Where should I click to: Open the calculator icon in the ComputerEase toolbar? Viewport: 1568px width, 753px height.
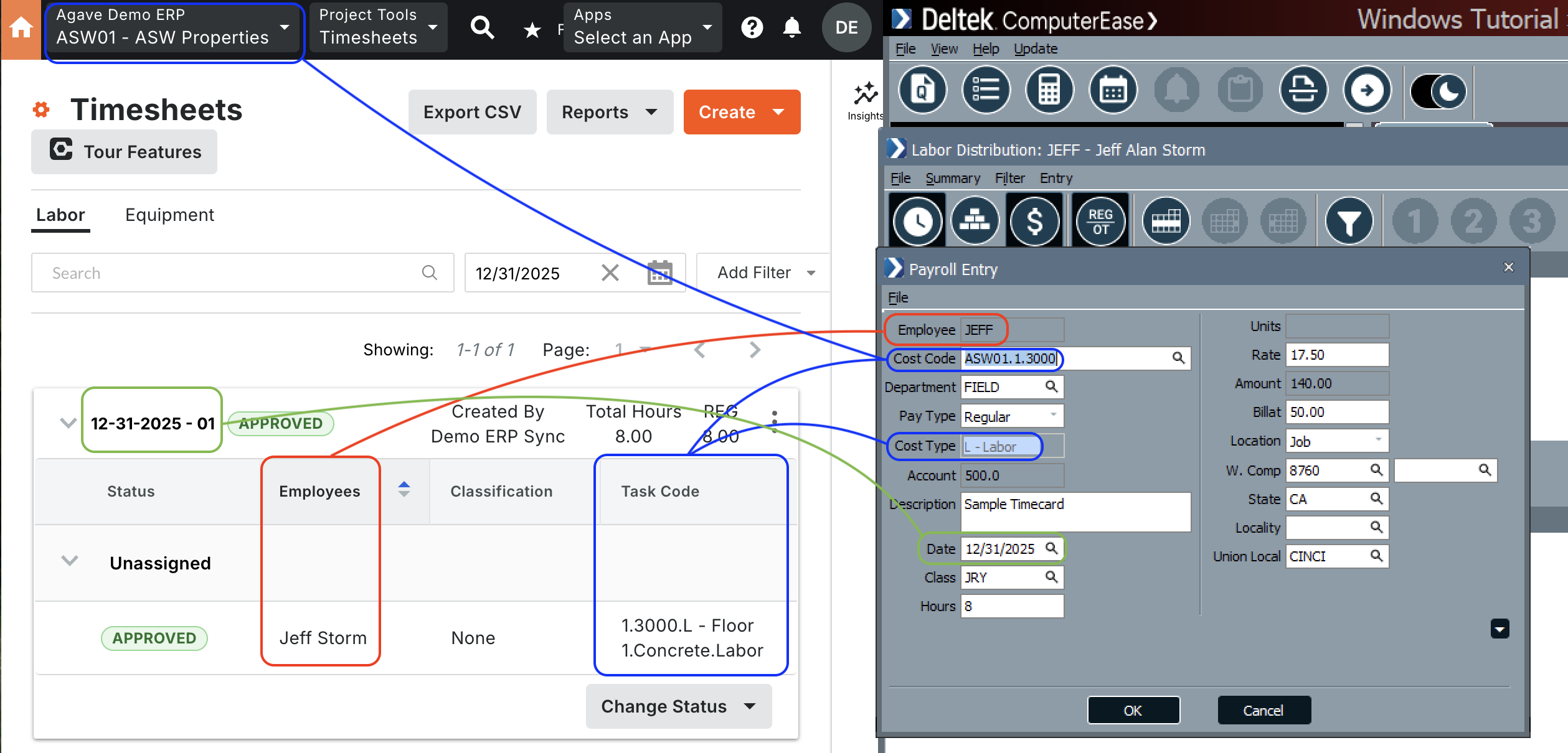click(1049, 90)
